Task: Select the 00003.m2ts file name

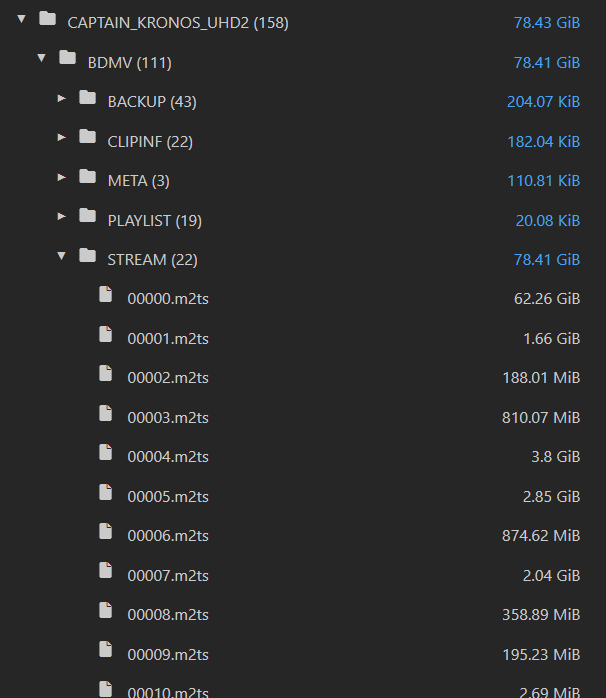Action: [x=168, y=418]
